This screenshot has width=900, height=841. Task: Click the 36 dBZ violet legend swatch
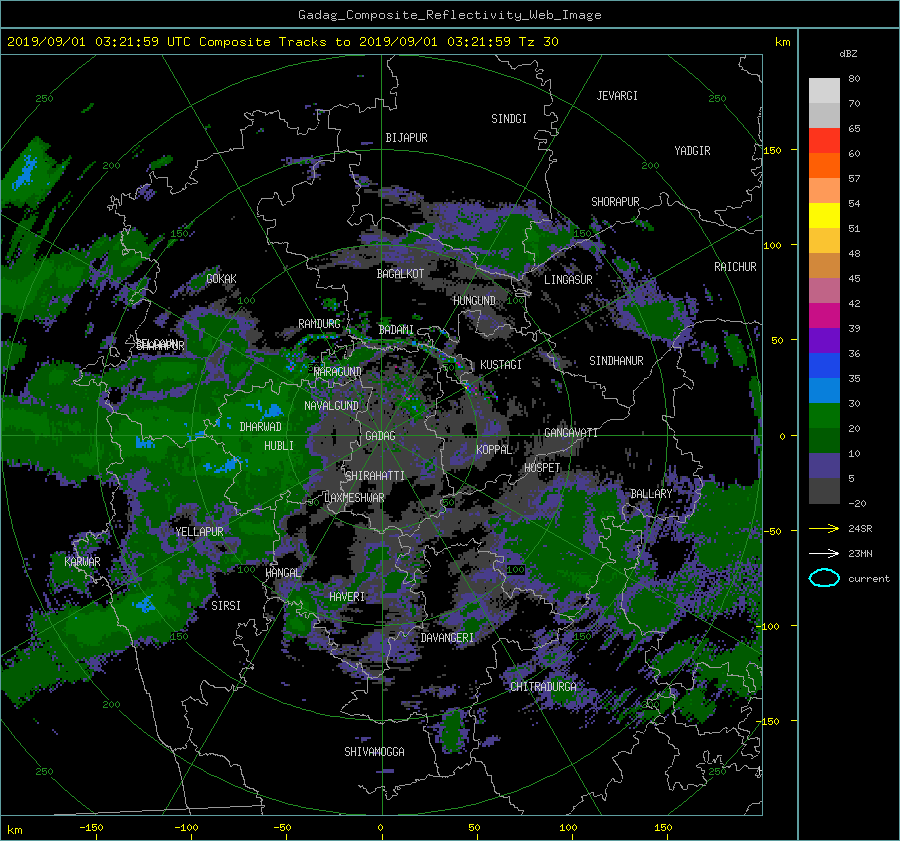click(824, 340)
